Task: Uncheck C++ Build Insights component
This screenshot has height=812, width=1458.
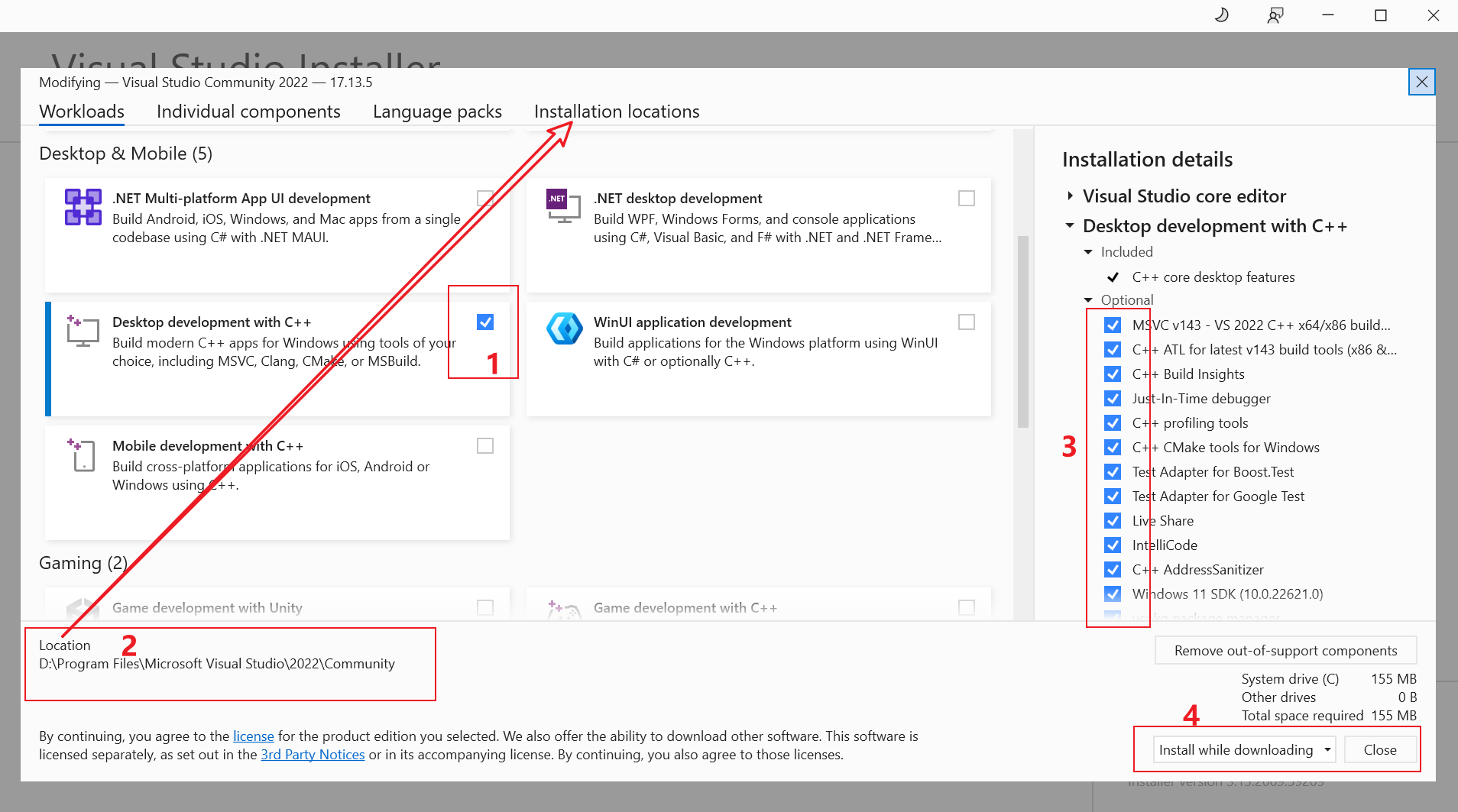Action: pyautogui.click(x=1113, y=374)
